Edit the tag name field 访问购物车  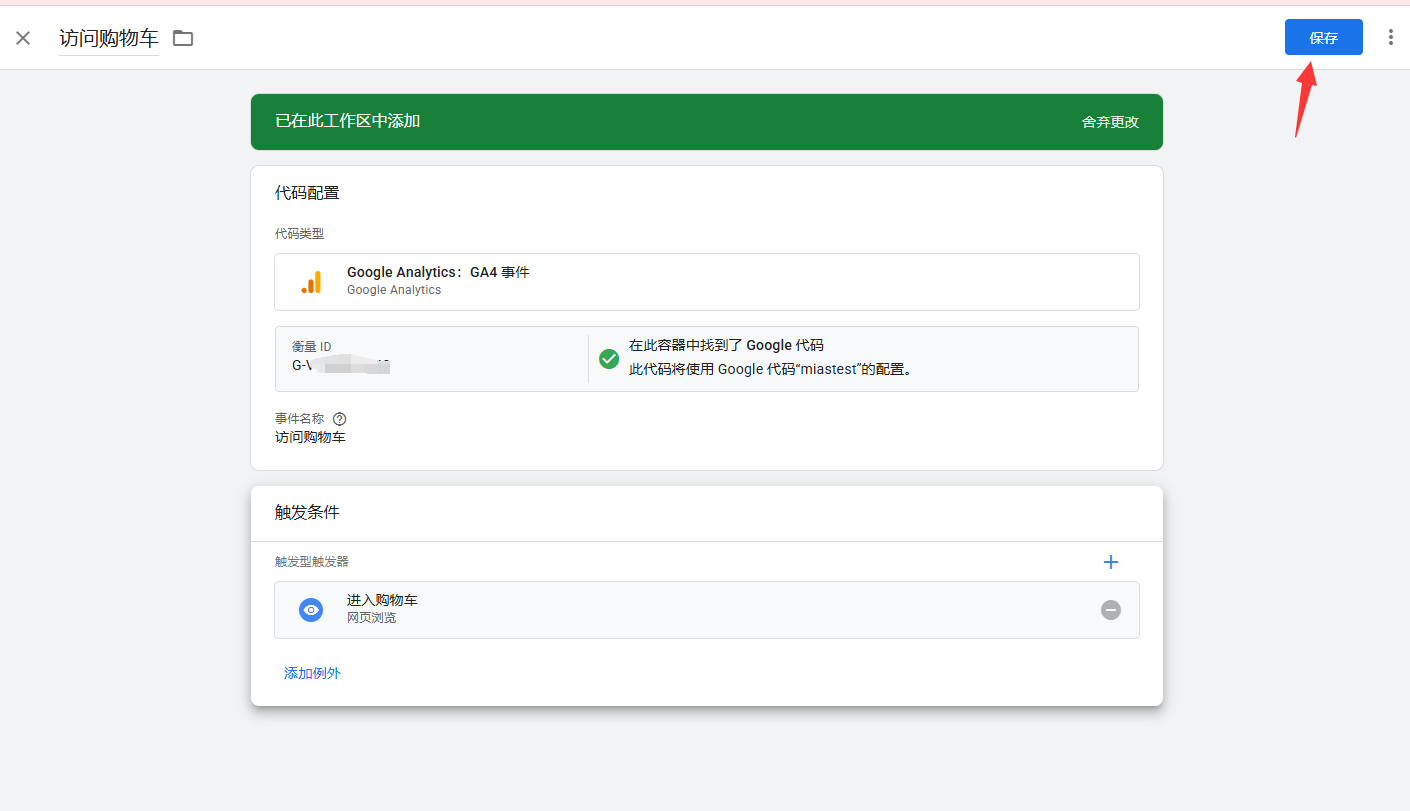pyautogui.click(x=109, y=38)
